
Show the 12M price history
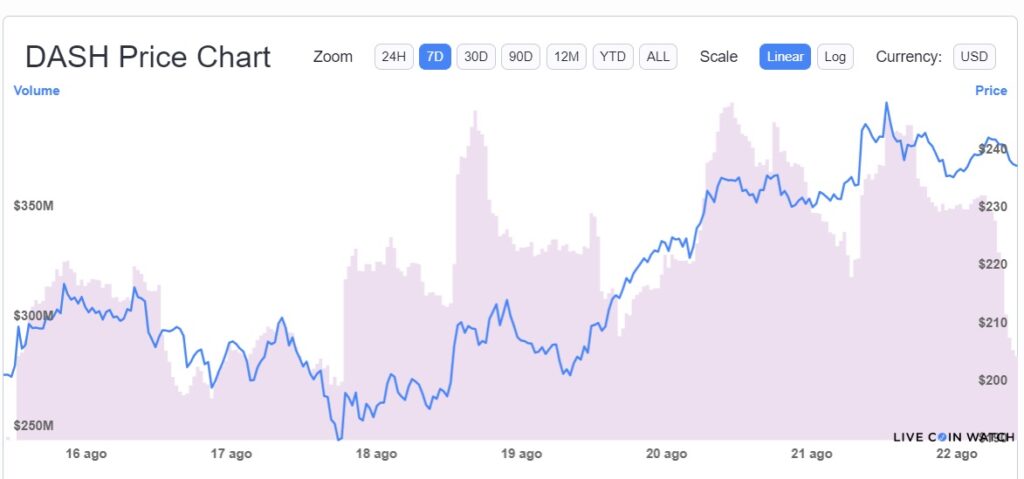click(567, 57)
